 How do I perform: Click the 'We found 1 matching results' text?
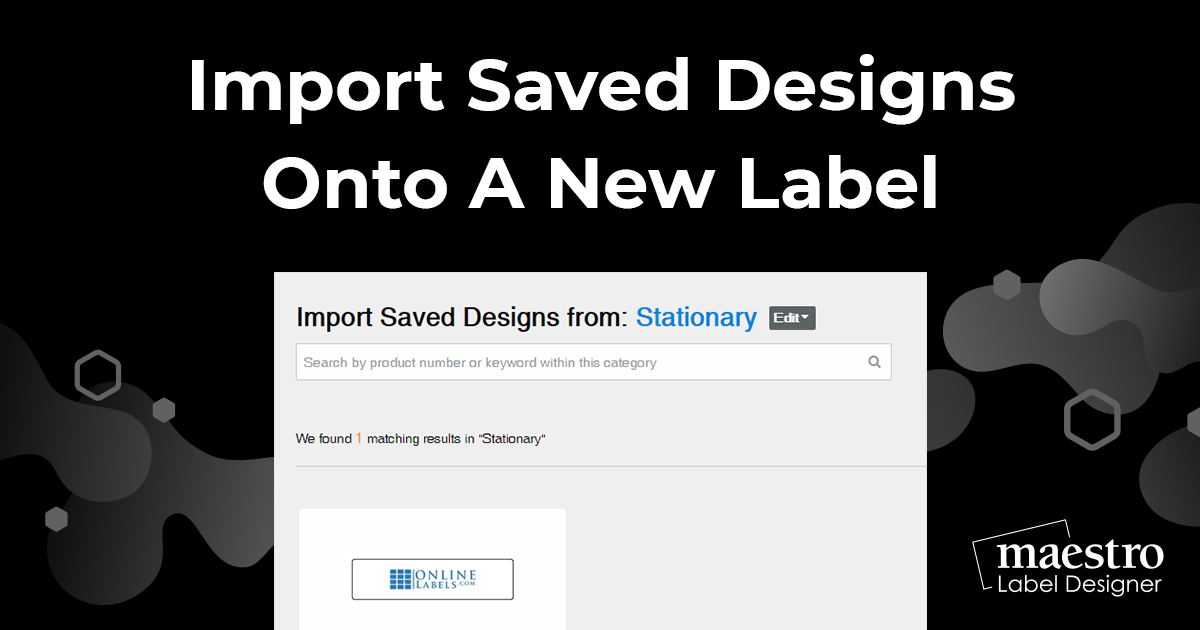420,438
